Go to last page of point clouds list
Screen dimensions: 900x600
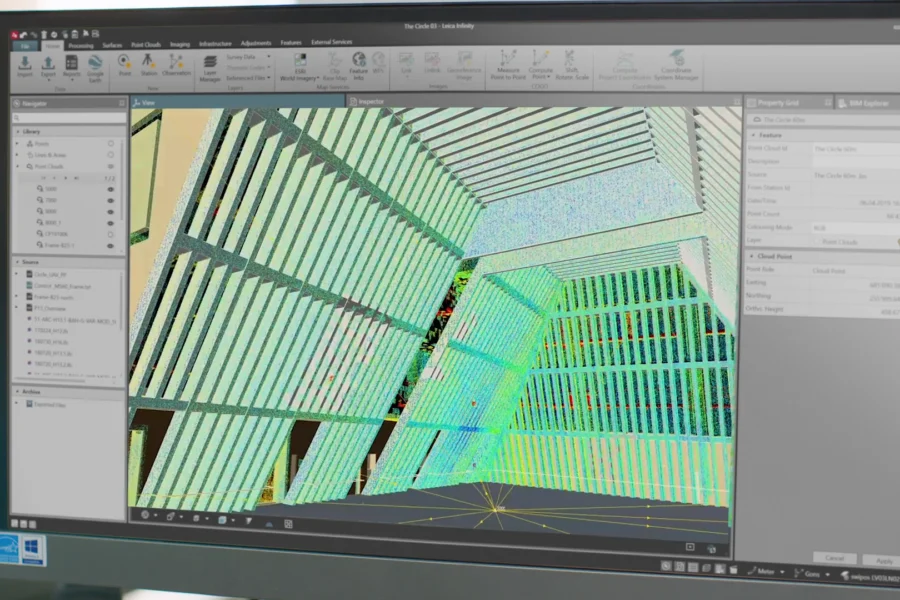[76, 178]
